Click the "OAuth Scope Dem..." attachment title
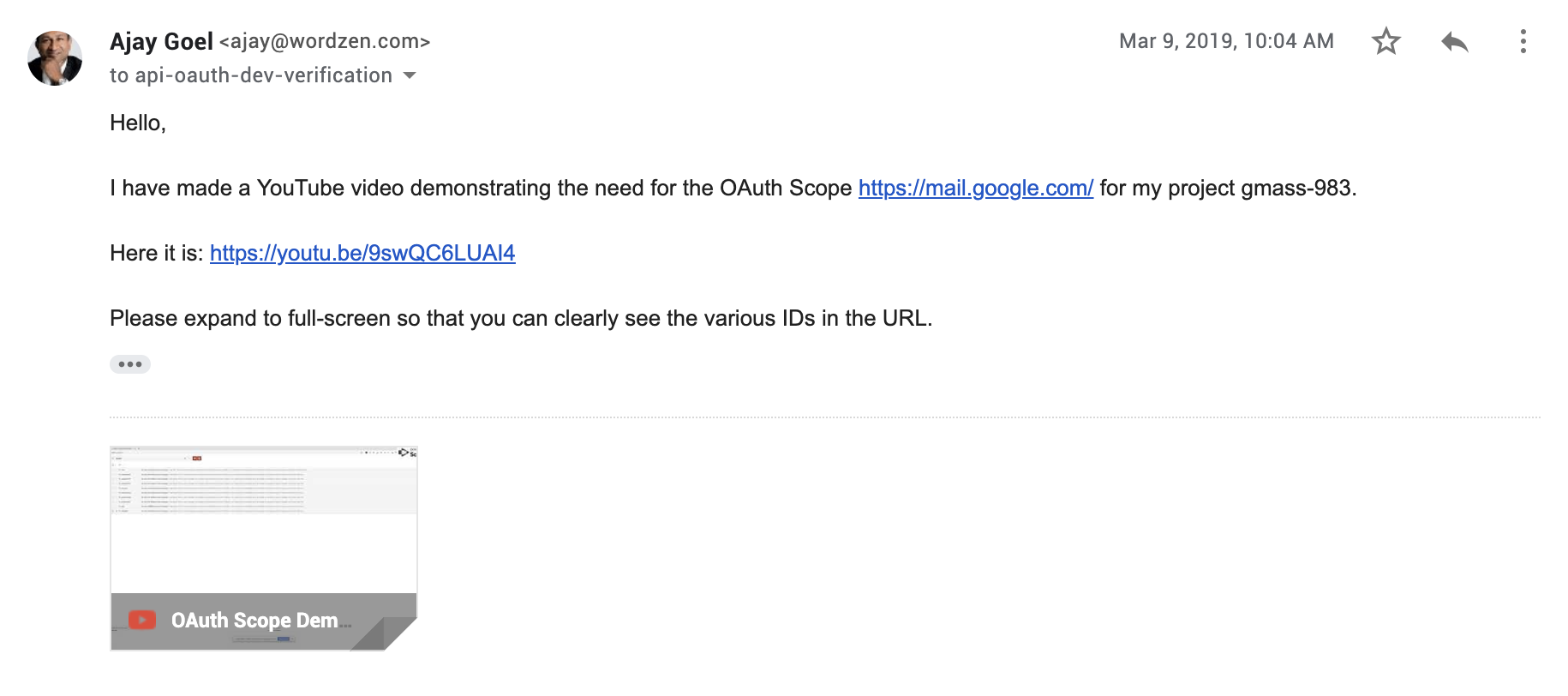Viewport: 1568px width, 696px height. pos(255,620)
